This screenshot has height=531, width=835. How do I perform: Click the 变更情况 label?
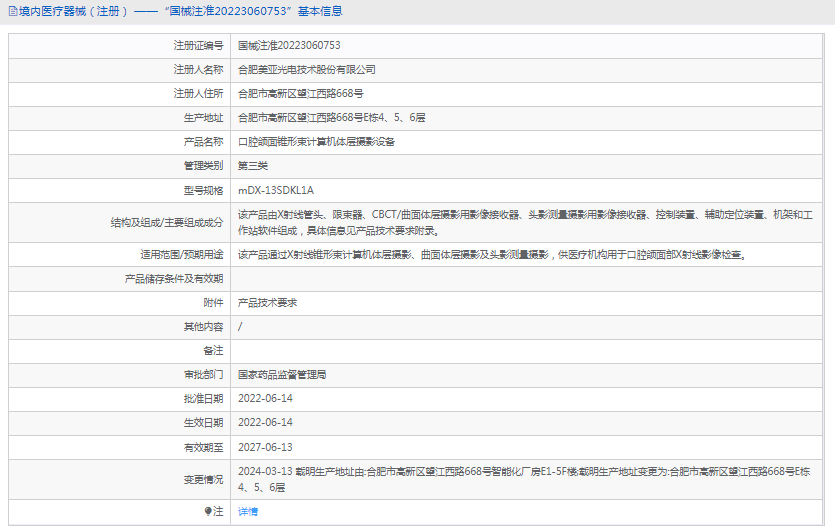click(x=203, y=480)
